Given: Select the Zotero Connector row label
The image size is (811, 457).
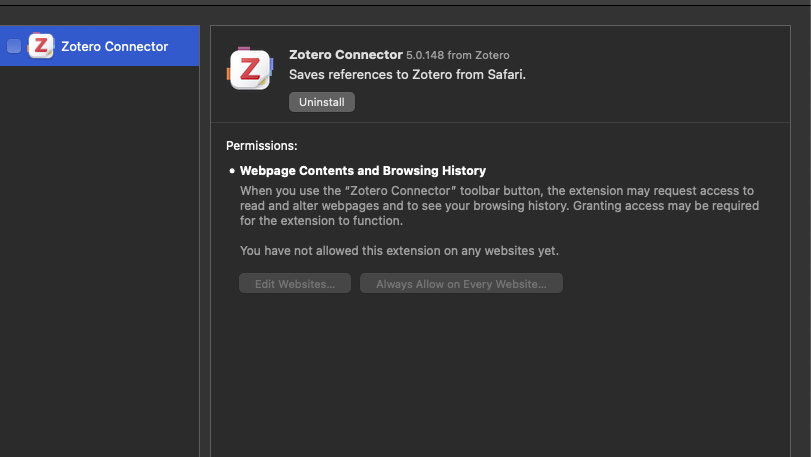Looking at the screenshot, I should (x=114, y=47).
